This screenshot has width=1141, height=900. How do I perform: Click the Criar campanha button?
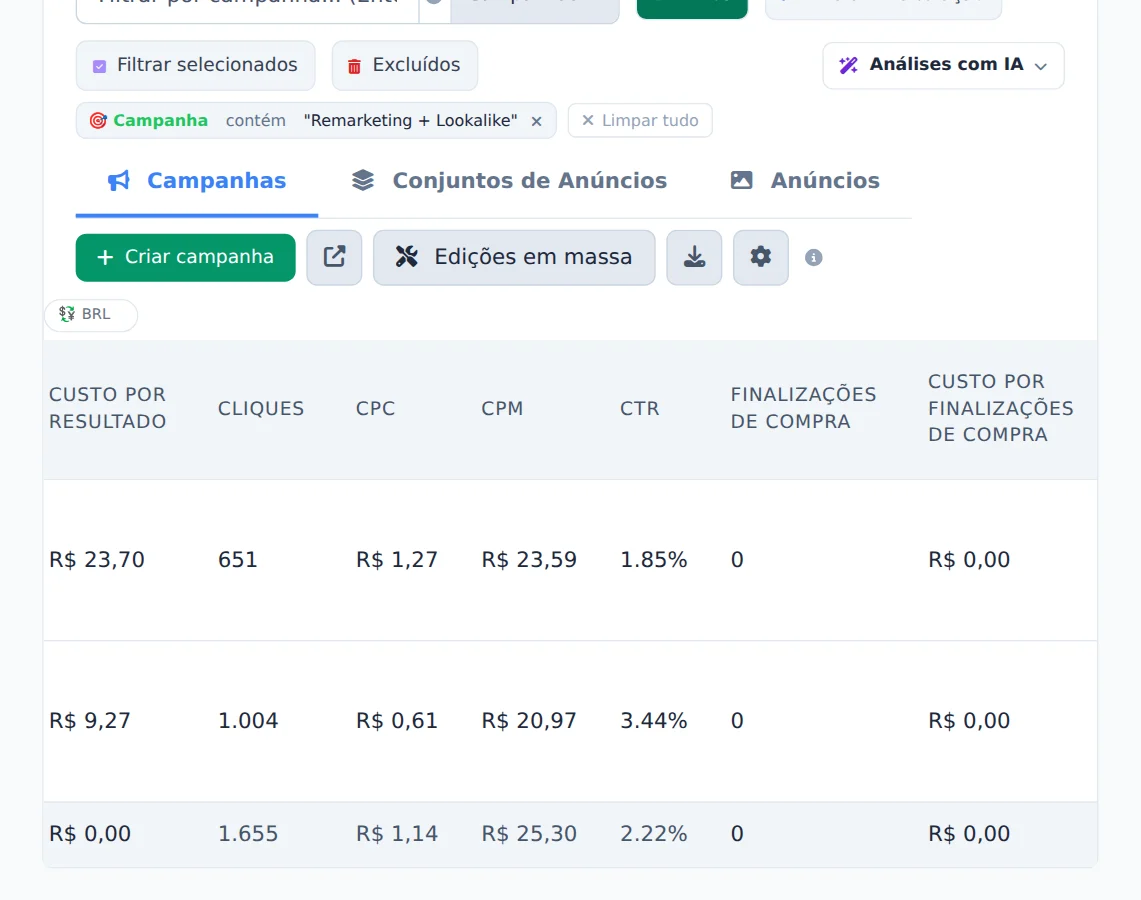coord(186,258)
